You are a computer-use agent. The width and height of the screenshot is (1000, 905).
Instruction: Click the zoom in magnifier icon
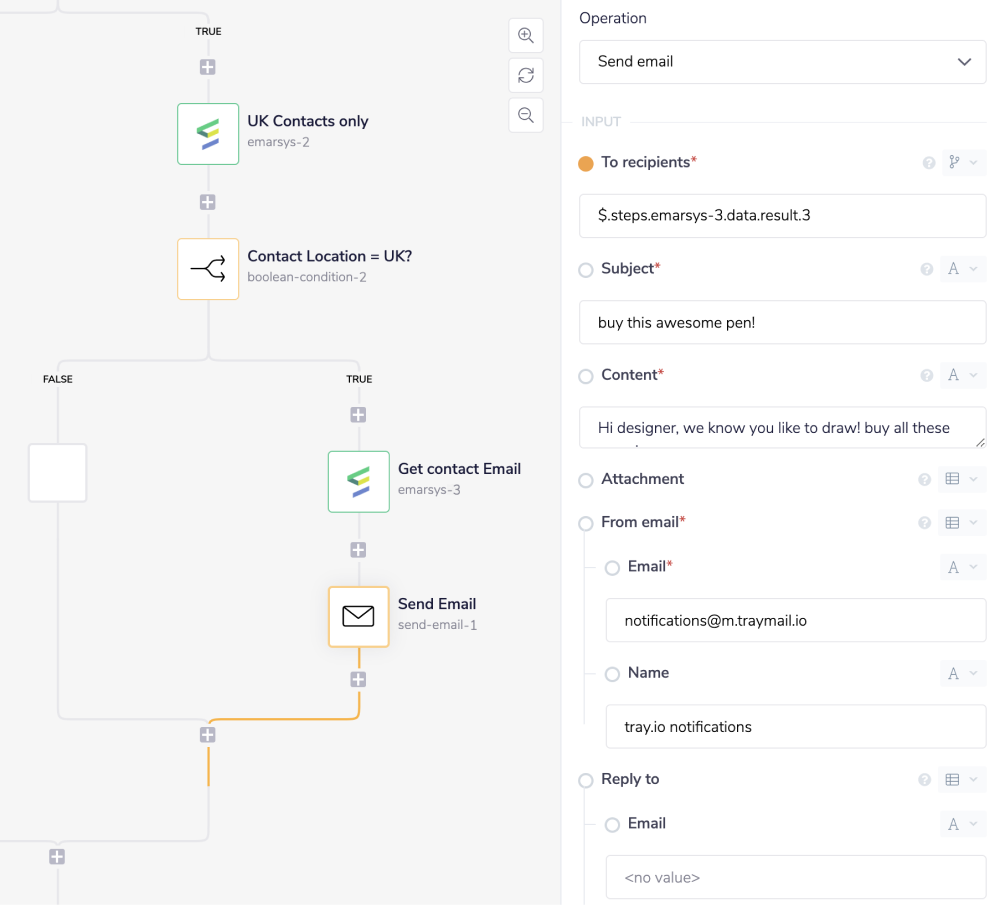click(525, 35)
